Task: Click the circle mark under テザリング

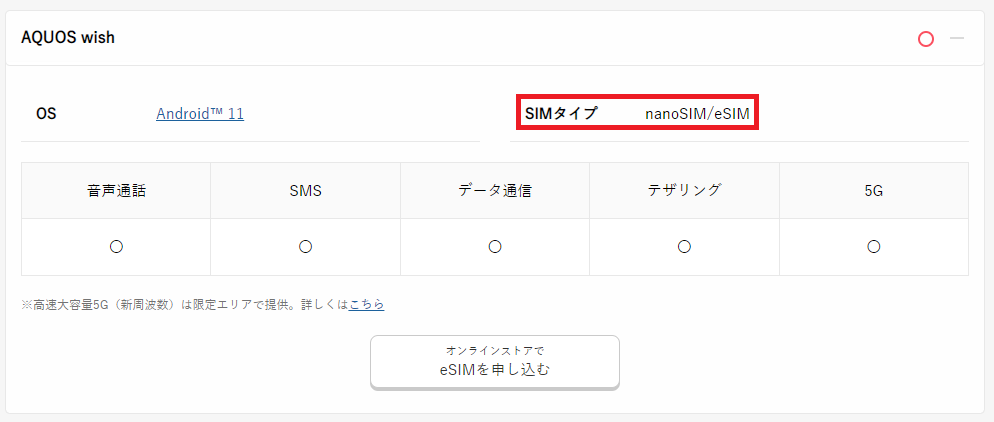Action: (x=684, y=246)
